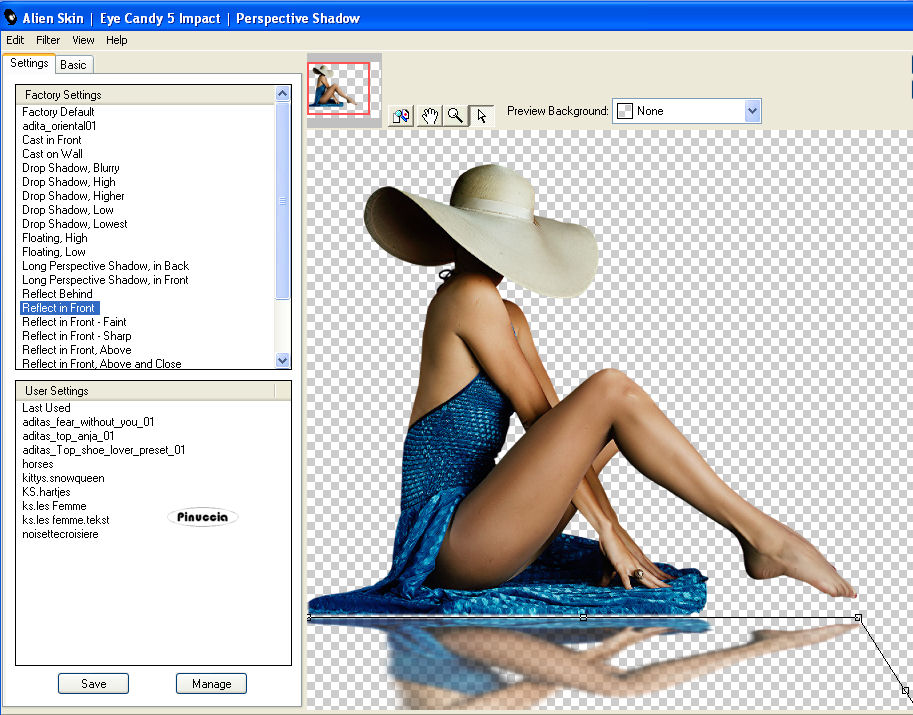Select Drop Shadow, High preset
This screenshot has height=715, width=913.
(x=69, y=182)
